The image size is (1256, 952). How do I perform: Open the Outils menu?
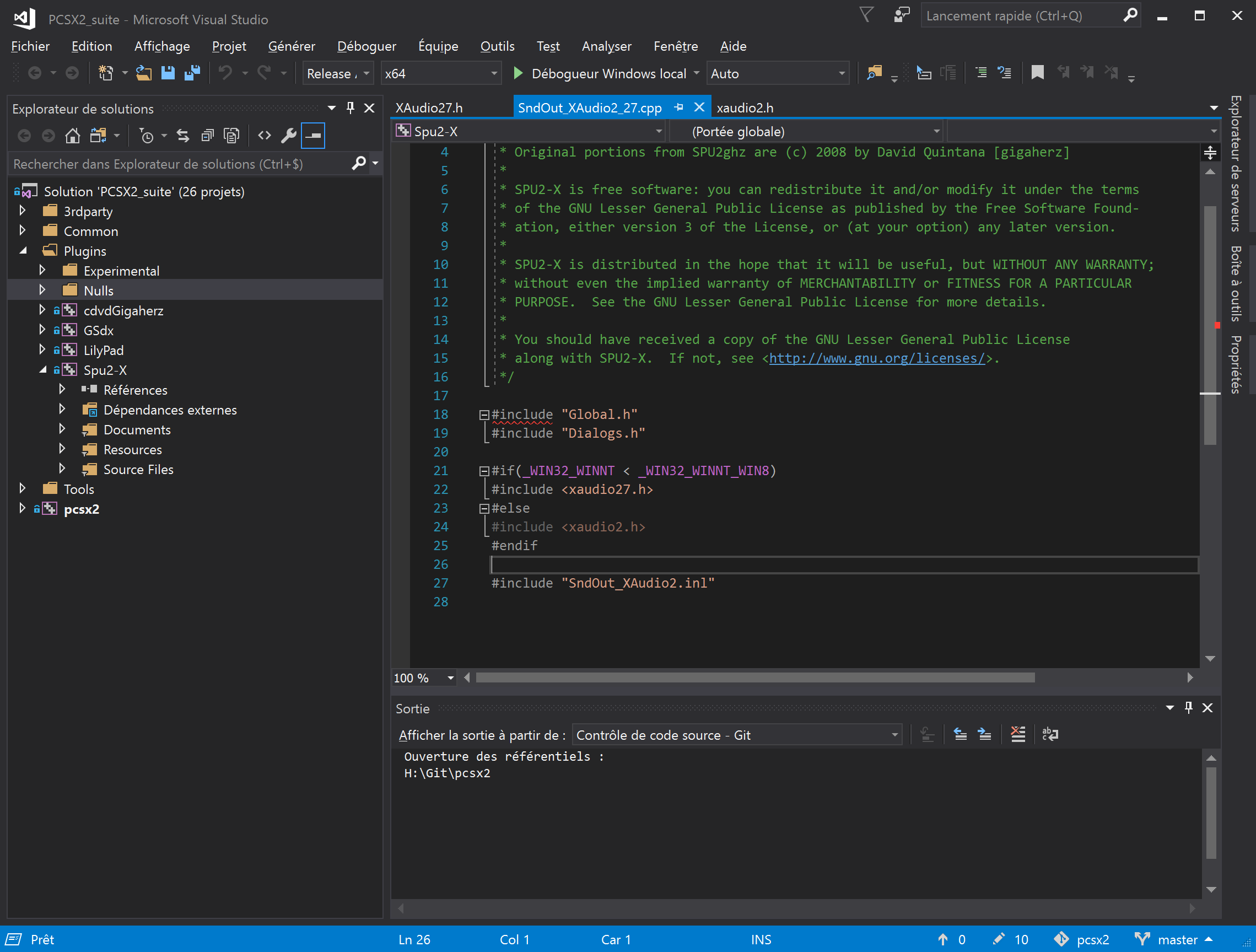click(x=497, y=46)
